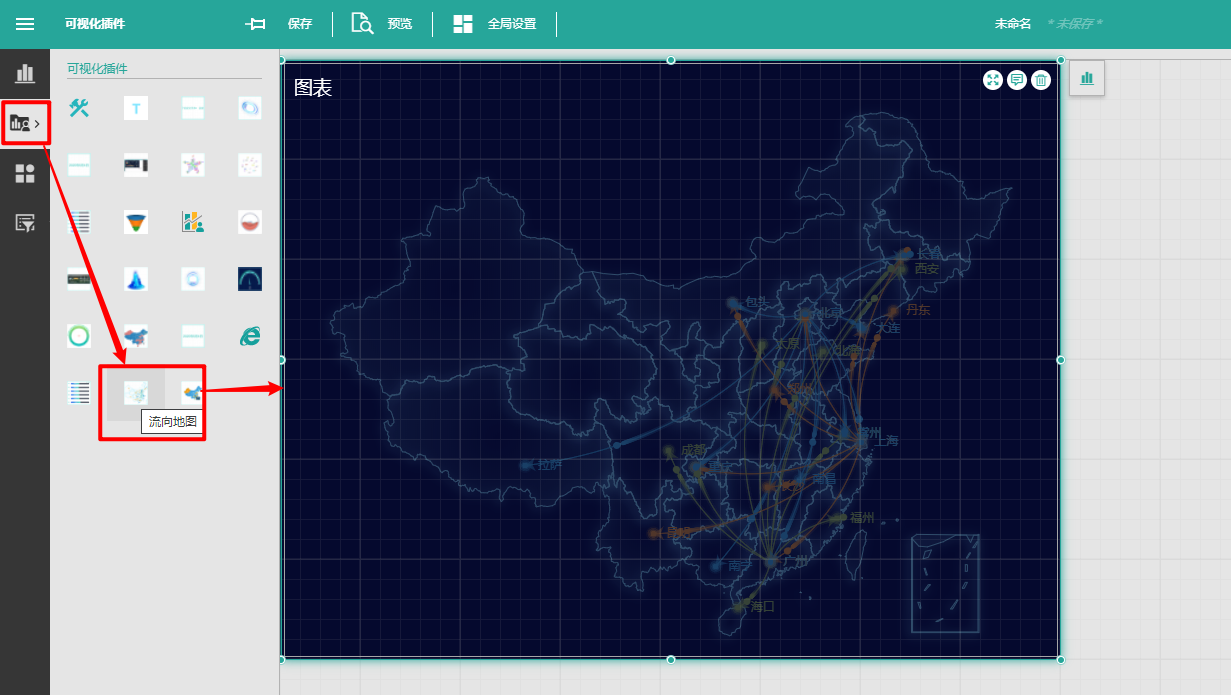Viewport: 1231px width, 695px height.
Task: Choose the funnel chart plugin
Action: tap(136, 222)
